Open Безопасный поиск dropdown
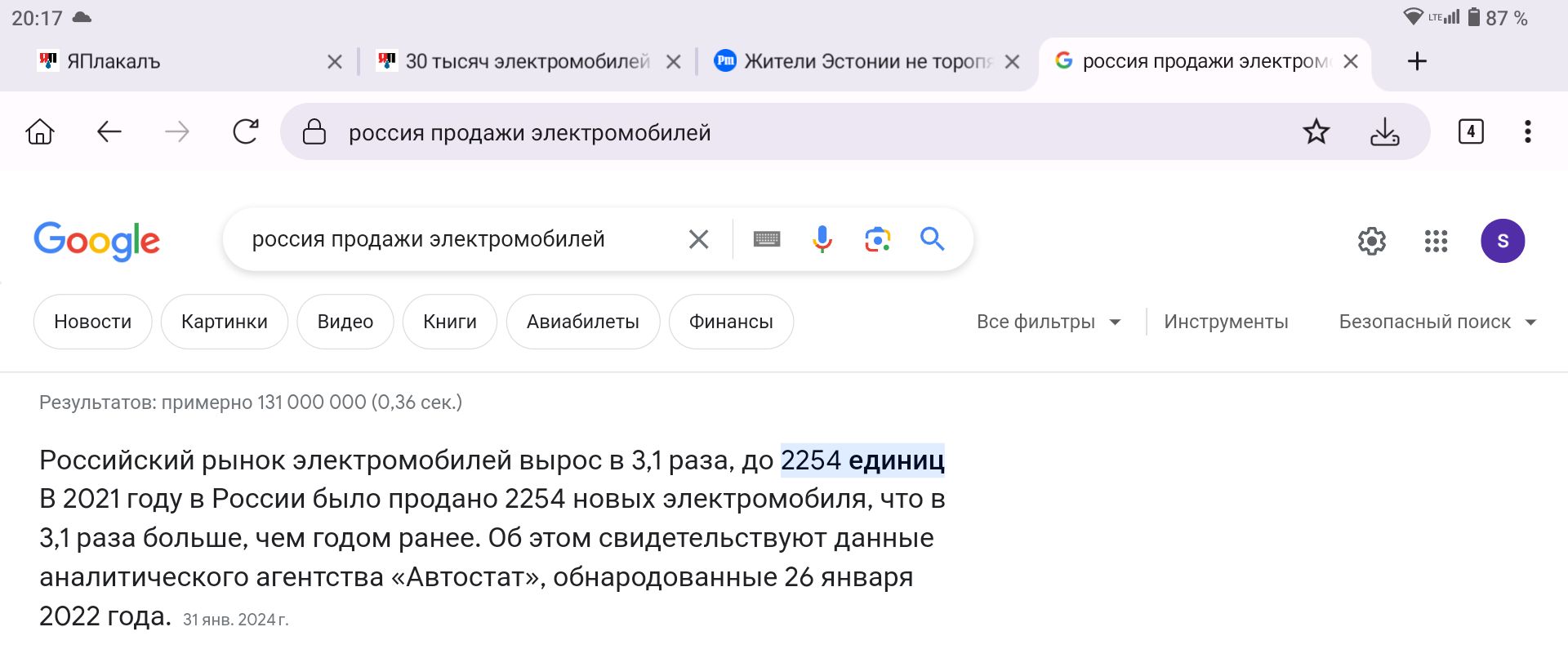 (1437, 322)
